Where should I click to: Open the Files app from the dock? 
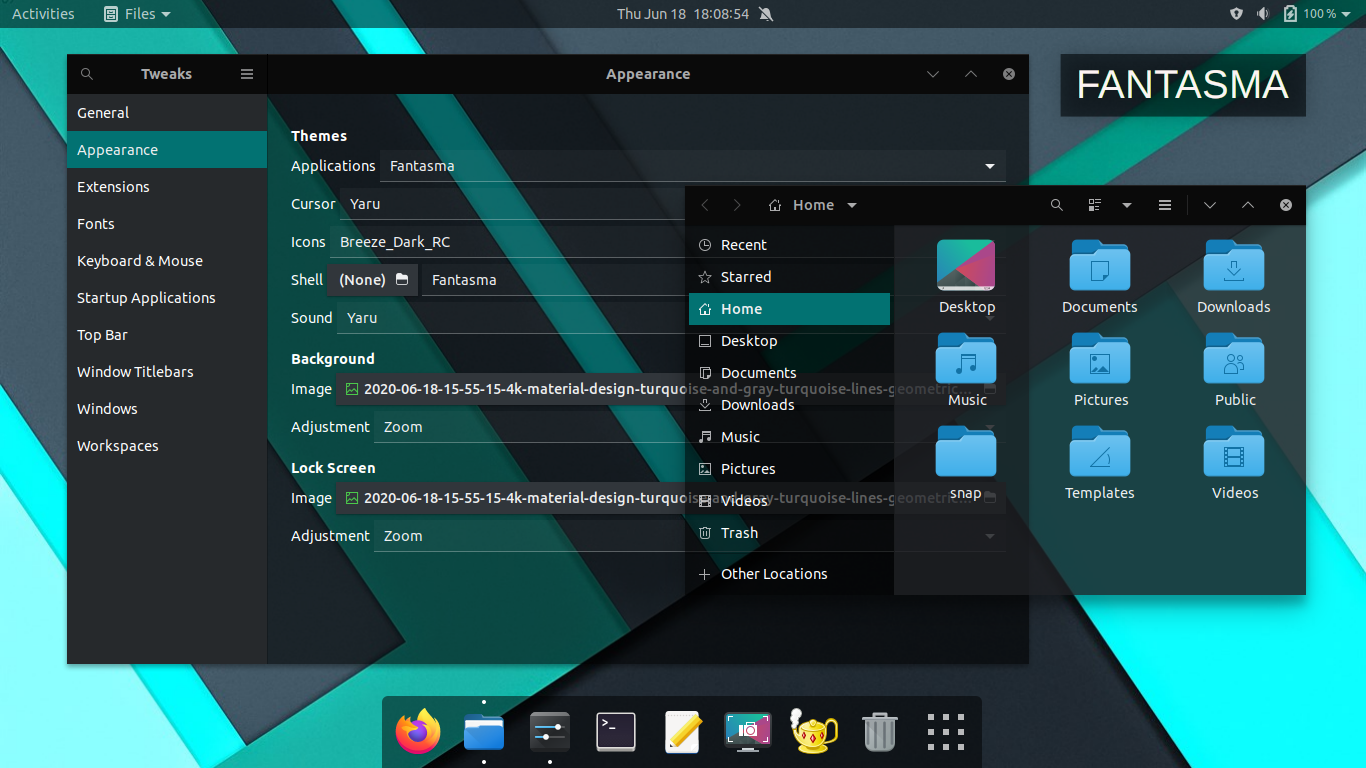click(x=484, y=732)
